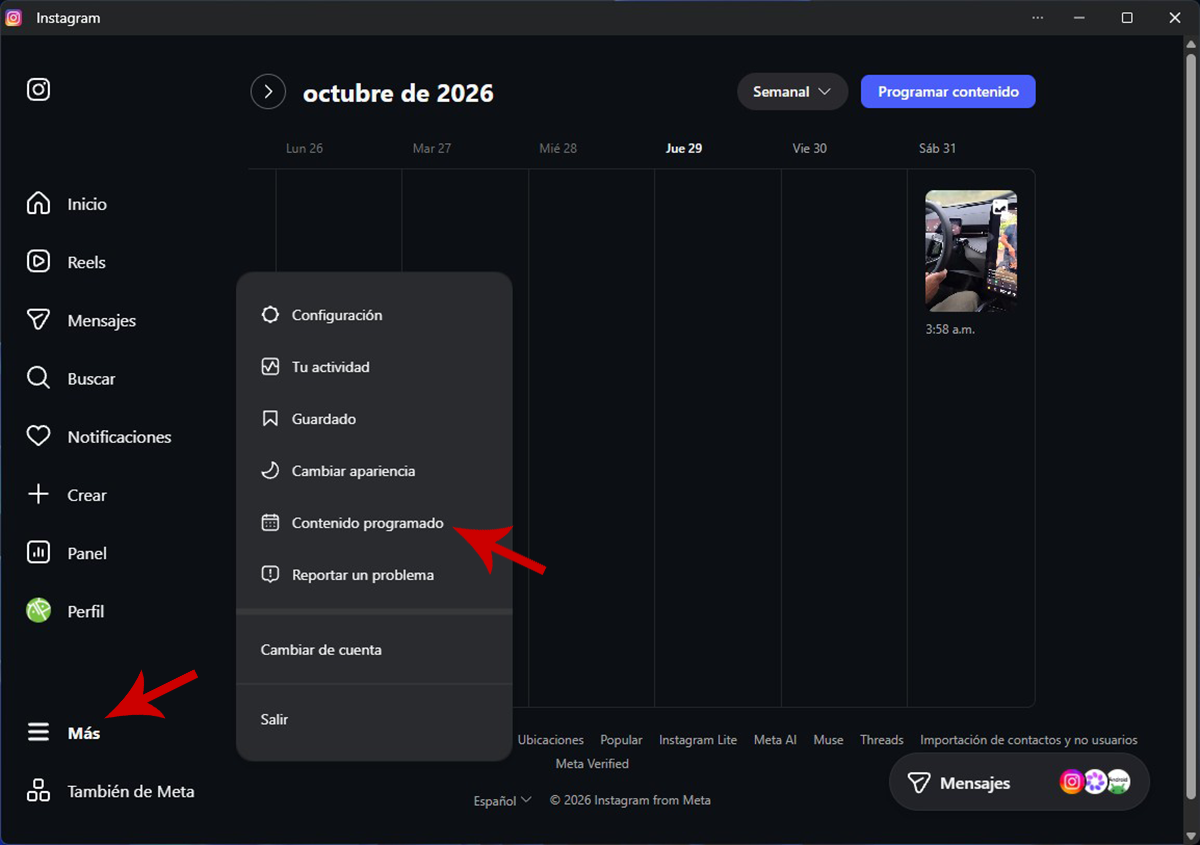Viewport: 1200px width, 845px height.
Task: Click the Buscar sidebar label
Action: coord(91,379)
